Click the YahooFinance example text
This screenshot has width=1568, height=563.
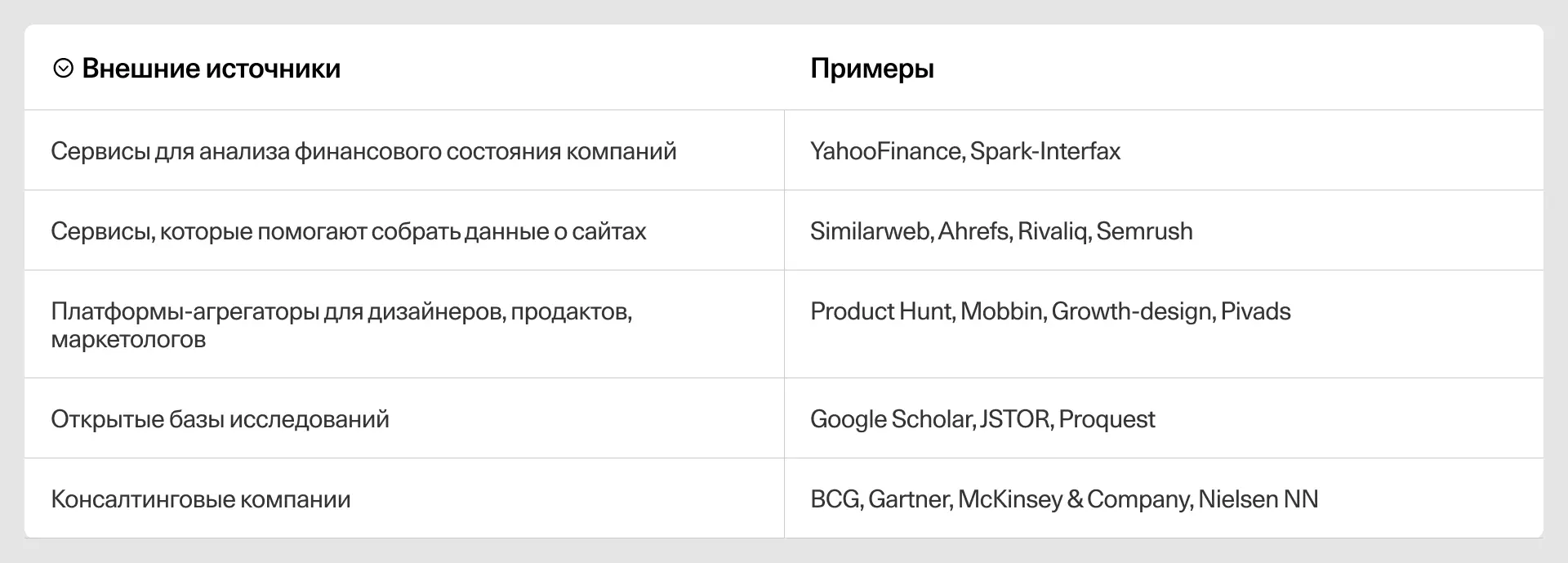pos(885,151)
